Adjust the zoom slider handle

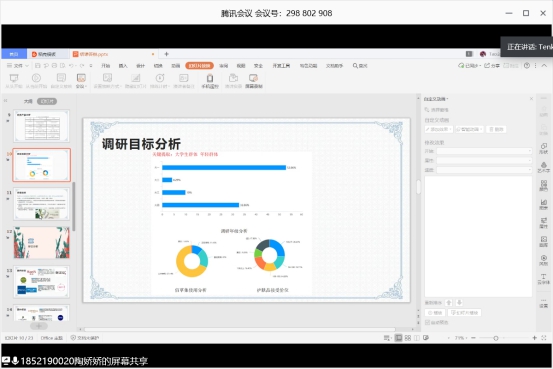pyautogui.click(x=496, y=338)
